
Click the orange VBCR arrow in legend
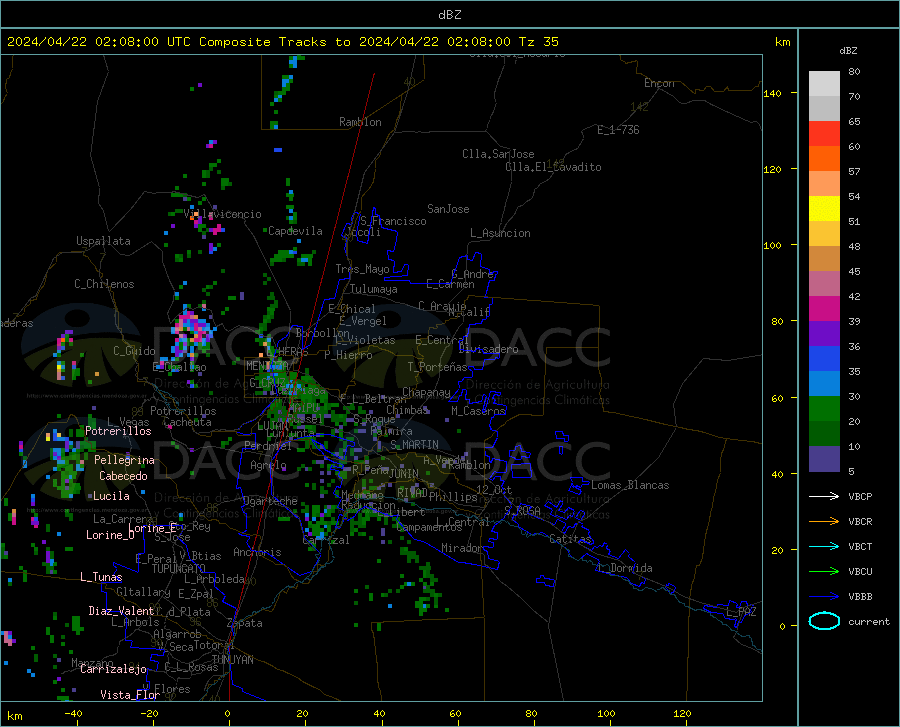(x=824, y=522)
